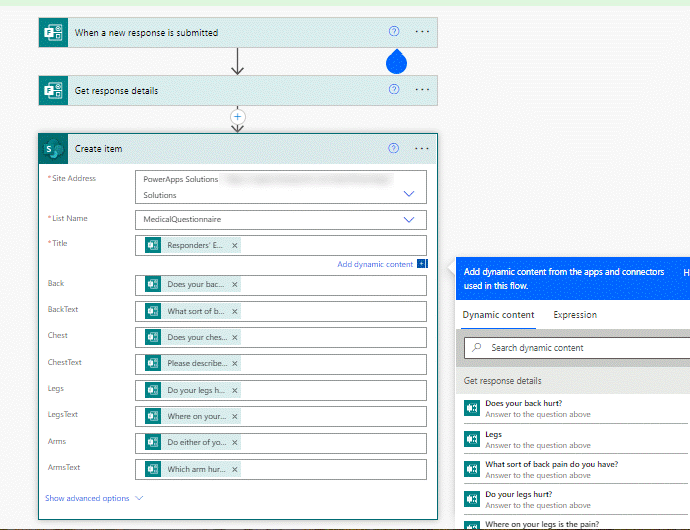Click Add dynamic content link

[375, 264]
